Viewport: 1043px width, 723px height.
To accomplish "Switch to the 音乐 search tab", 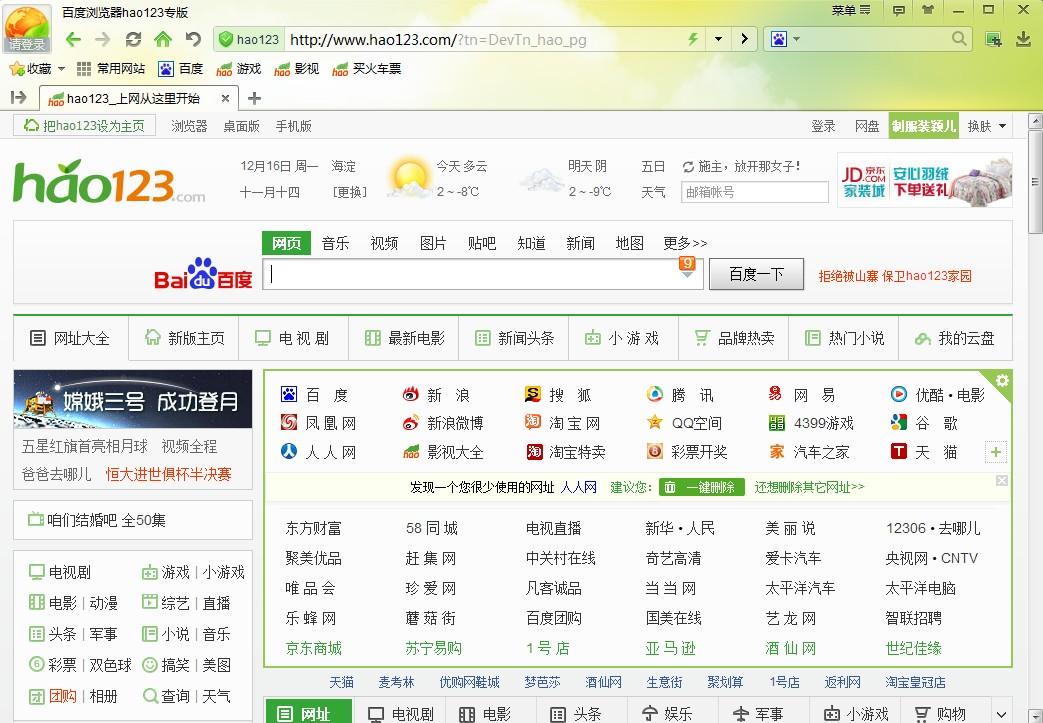I will point(335,242).
